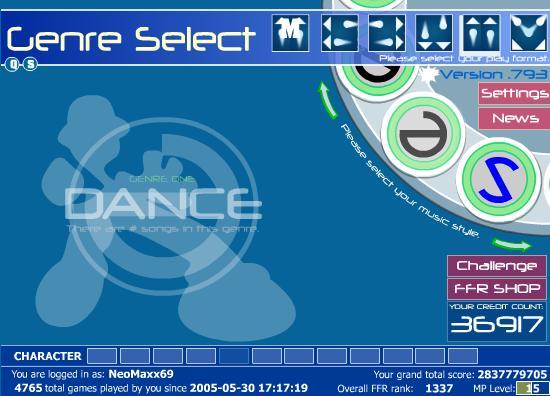Open the Challenge mode
The image size is (550, 396).
click(x=496, y=266)
